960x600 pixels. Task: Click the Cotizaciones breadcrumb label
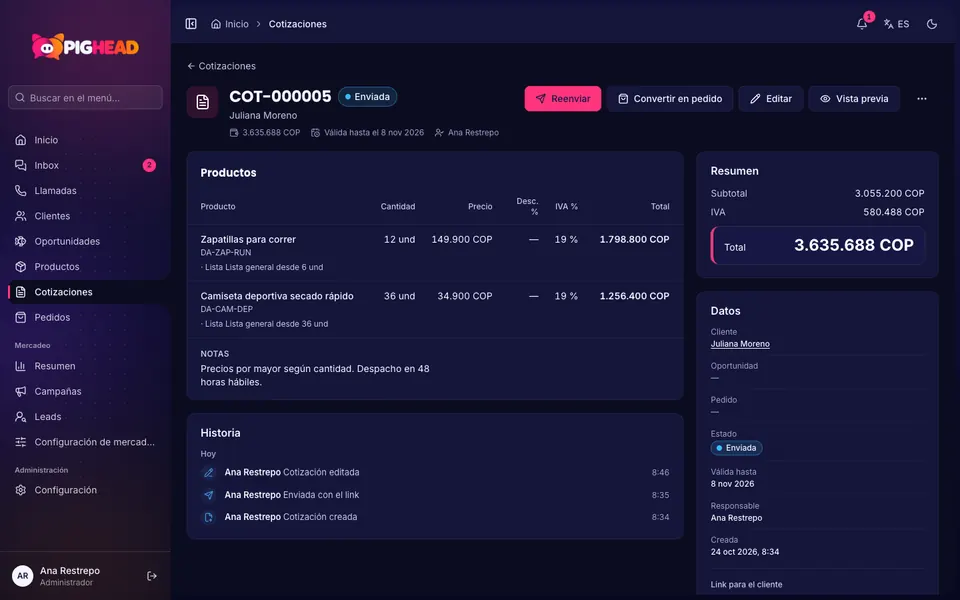coord(298,24)
